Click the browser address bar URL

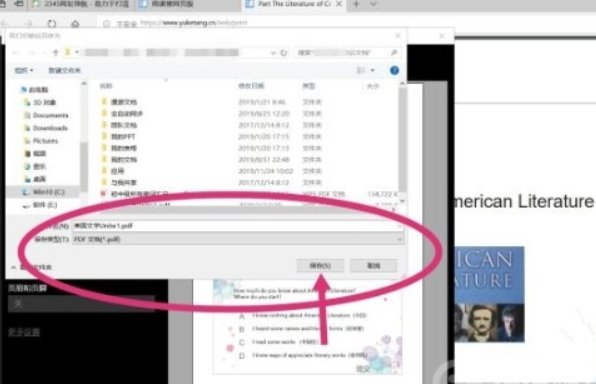click(x=194, y=23)
